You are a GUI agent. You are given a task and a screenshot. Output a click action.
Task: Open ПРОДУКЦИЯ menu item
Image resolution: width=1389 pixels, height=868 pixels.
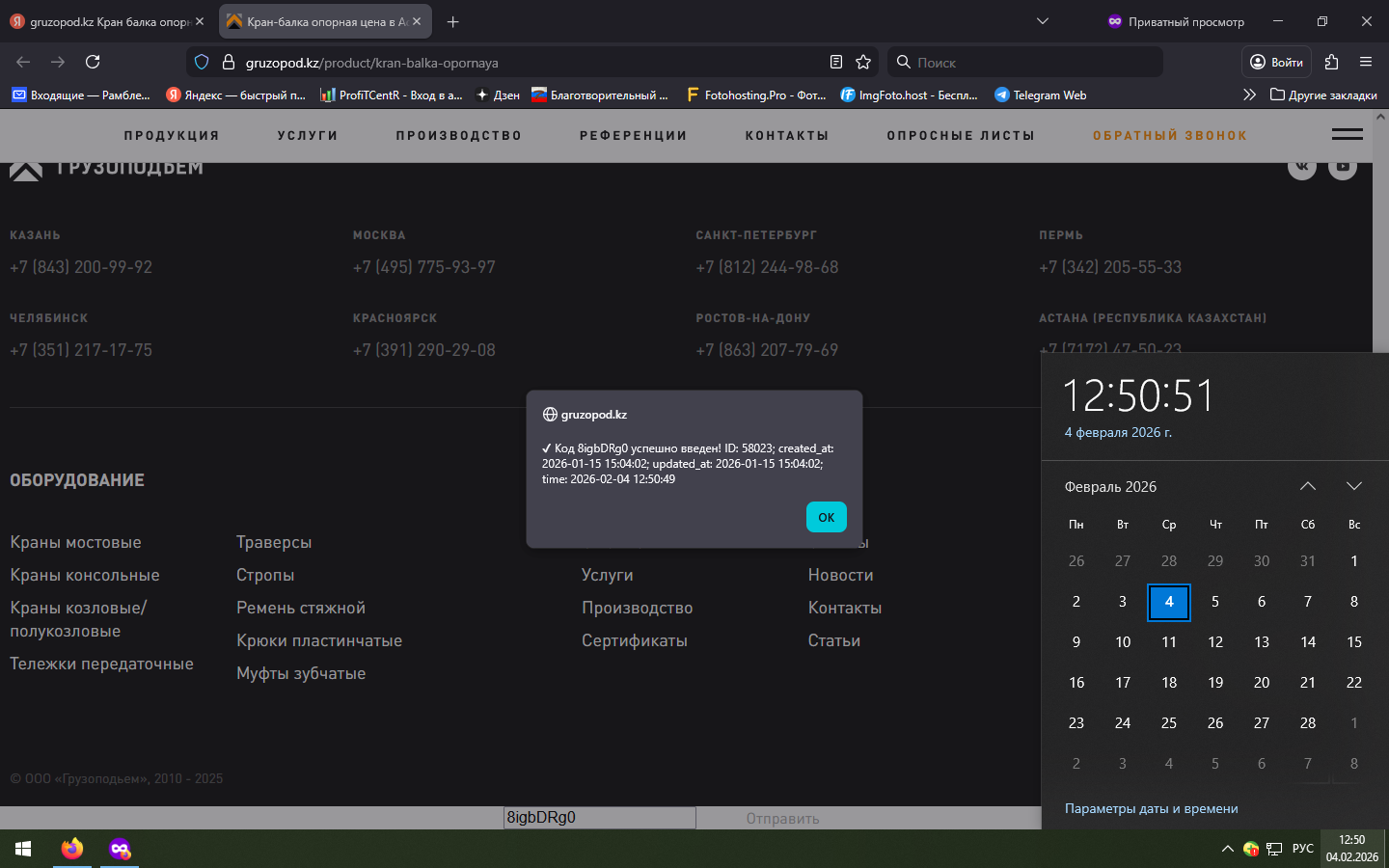pyautogui.click(x=172, y=136)
